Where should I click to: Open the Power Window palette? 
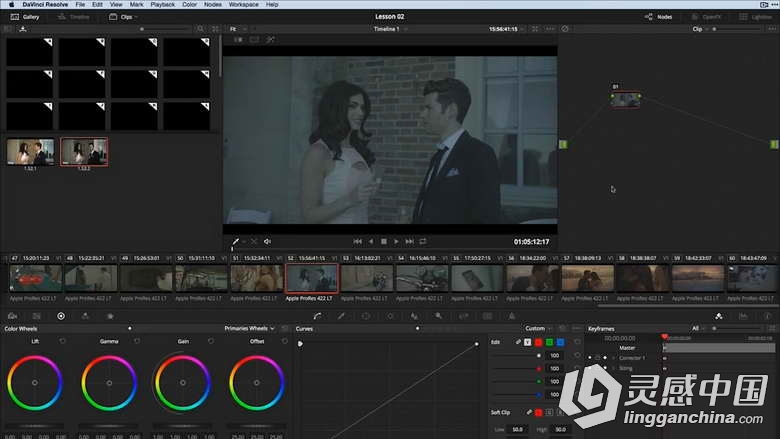point(365,316)
